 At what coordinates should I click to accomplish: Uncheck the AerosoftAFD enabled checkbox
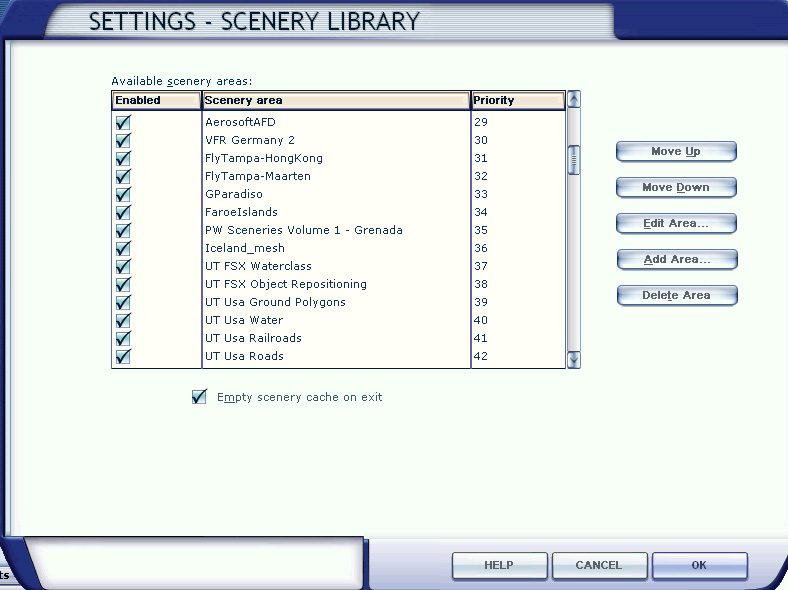123,122
